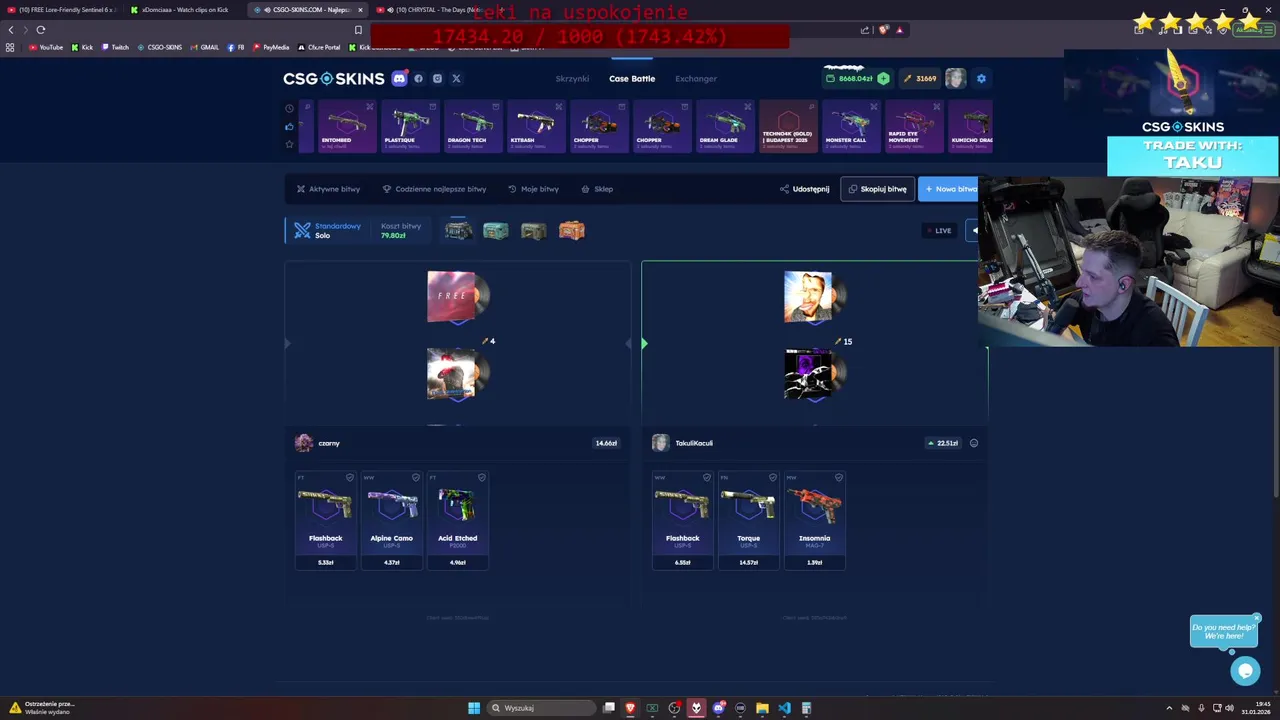Switch to Case Battle tab
The height and width of the screenshot is (720, 1280).
click(x=632, y=78)
